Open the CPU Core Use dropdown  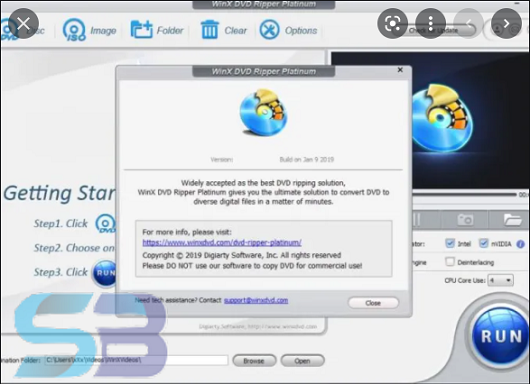[500, 280]
